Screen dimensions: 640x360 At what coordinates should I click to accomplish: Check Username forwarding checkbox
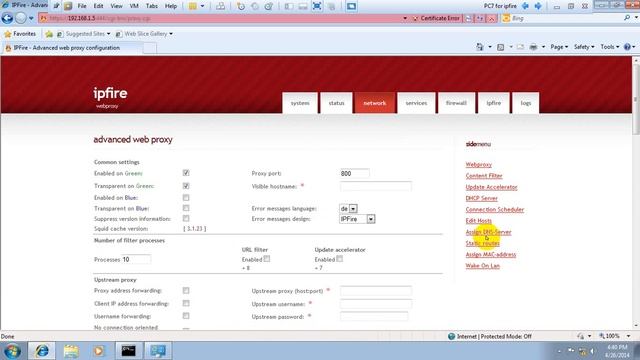pos(186,316)
